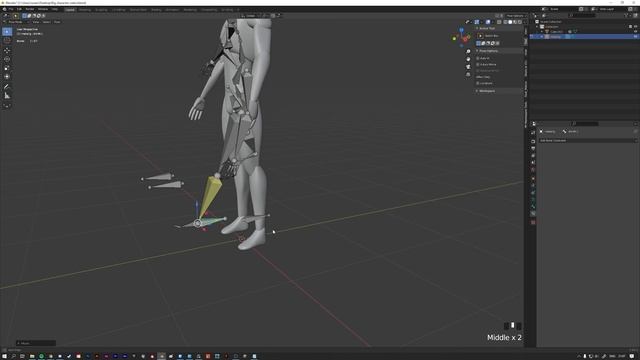Open the View Layer properties tab
Viewport: 640px width, 360px height.
pyautogui.click(x=533, y=156)
